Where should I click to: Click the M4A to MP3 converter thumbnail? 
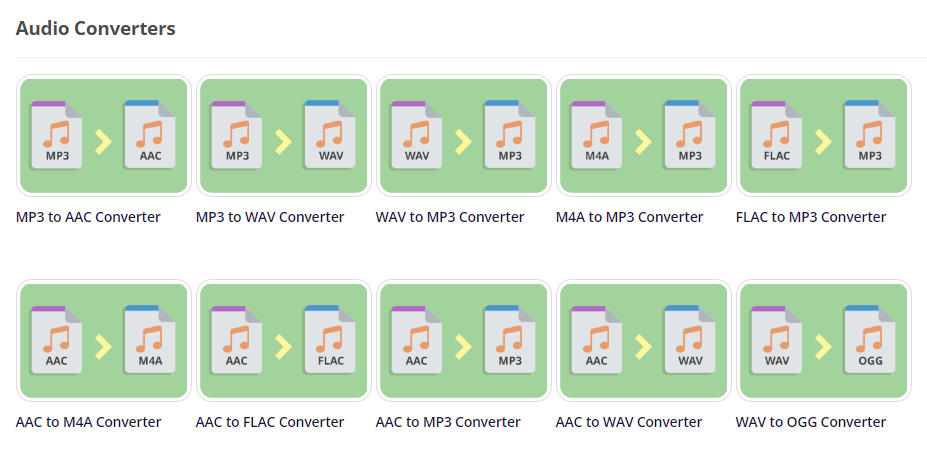click(643, 135)
